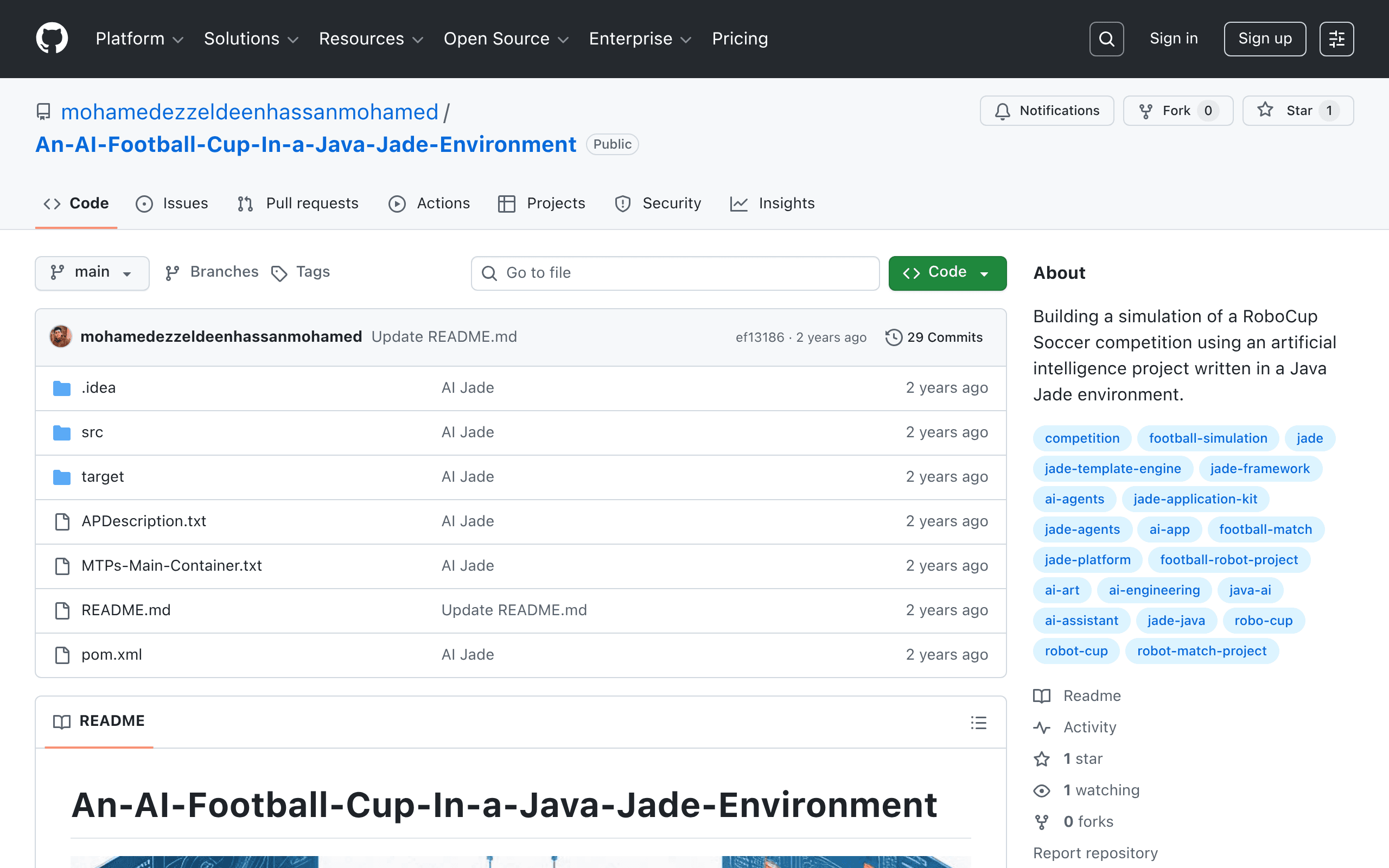Expand the Resources menu
The height and width of the screenshot is (868, 1389).
[x=371, y=39]
